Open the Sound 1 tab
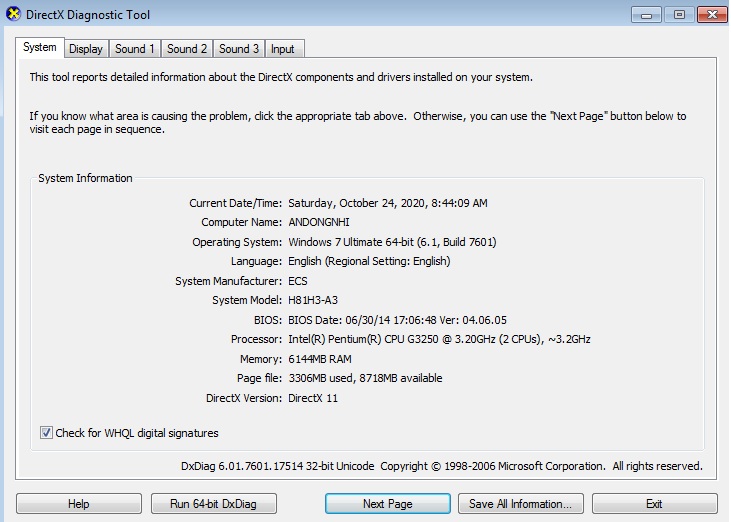Image resolution: width=731 pixels, height=522 pixels. tap(135, 49)
